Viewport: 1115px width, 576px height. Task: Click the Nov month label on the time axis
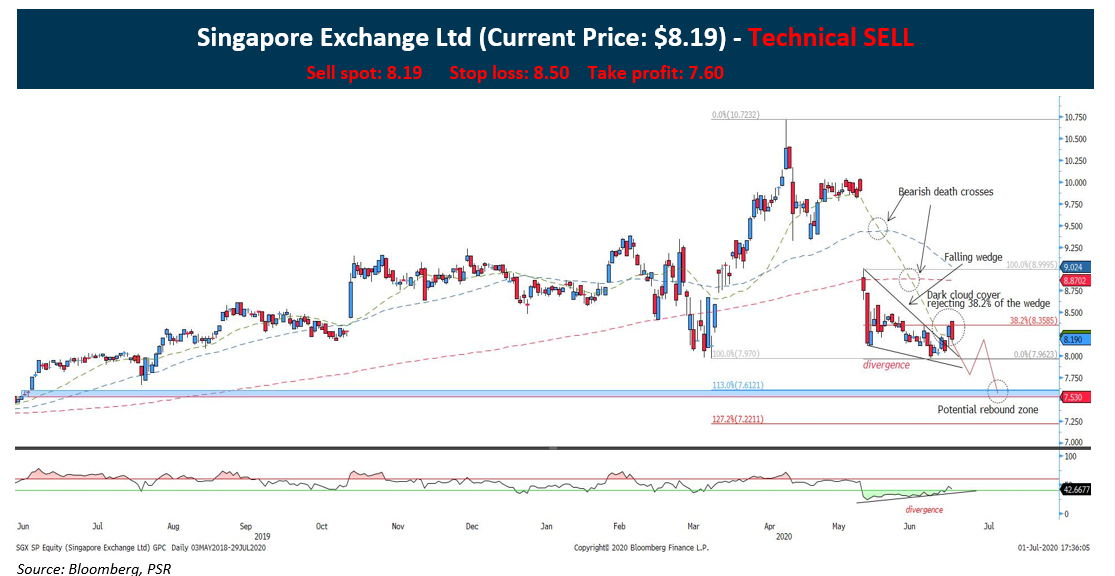[398, 527]
